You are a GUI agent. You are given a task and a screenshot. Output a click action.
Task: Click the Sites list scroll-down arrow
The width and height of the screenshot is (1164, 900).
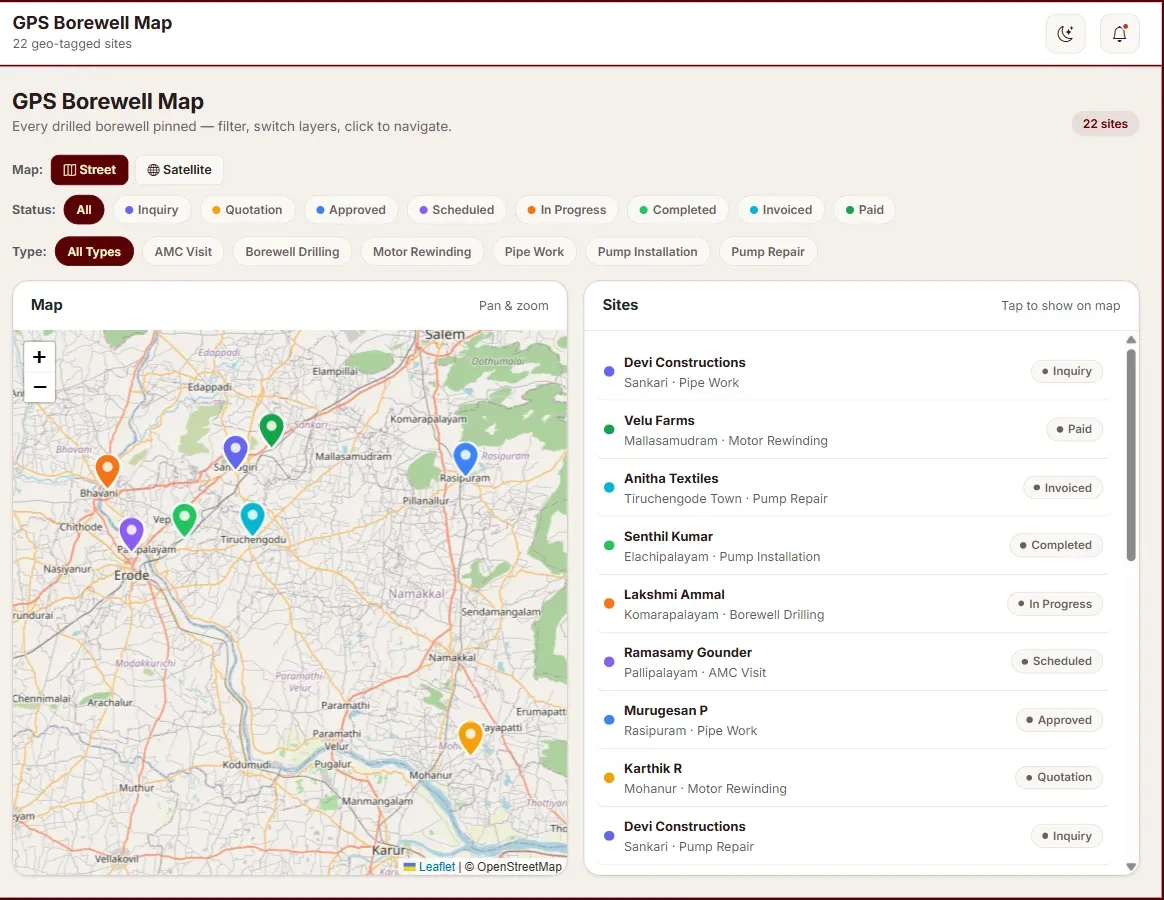click(x=1131, y=866)
